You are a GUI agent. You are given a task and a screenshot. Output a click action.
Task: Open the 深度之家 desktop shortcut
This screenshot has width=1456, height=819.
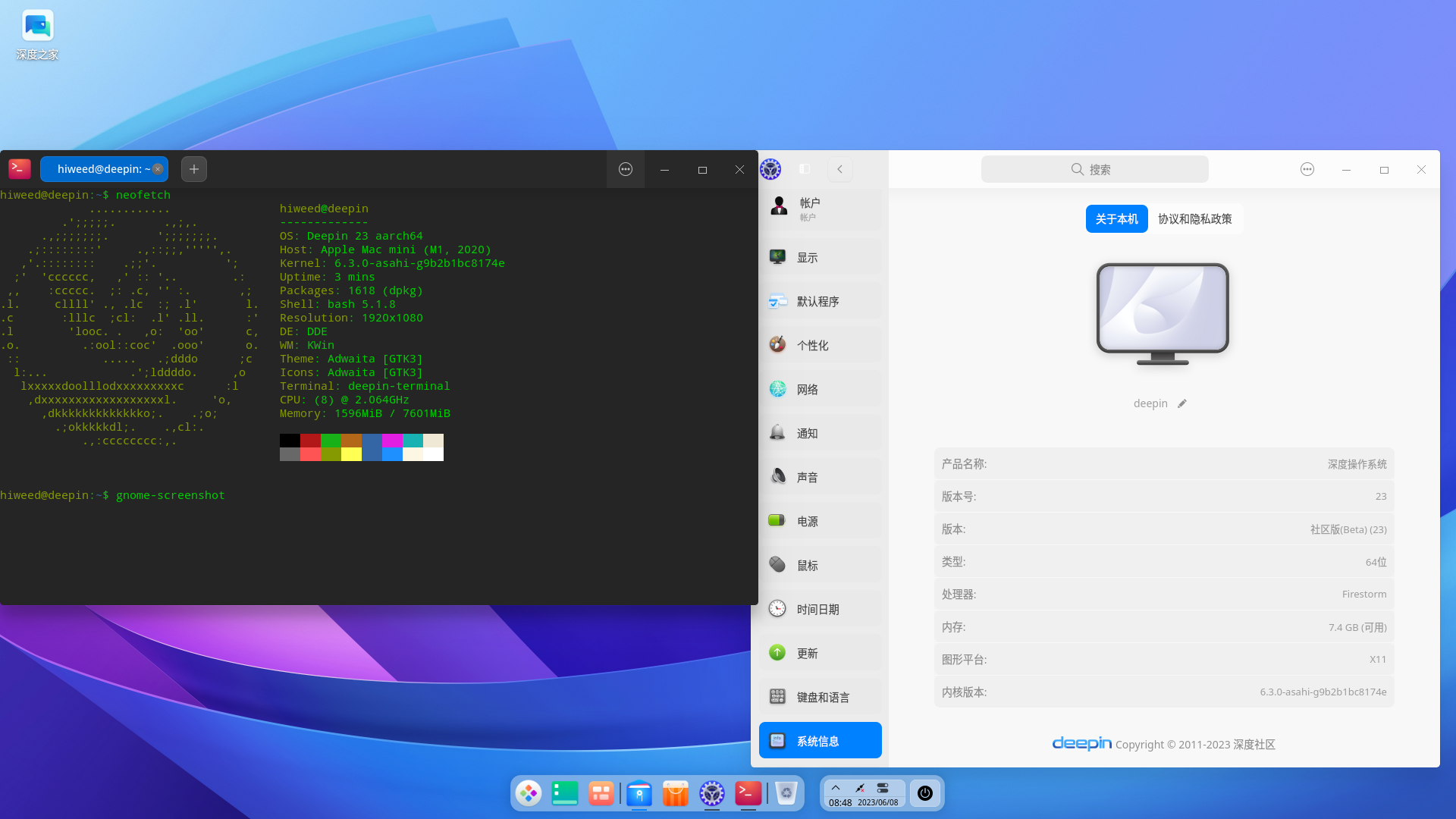37,35
